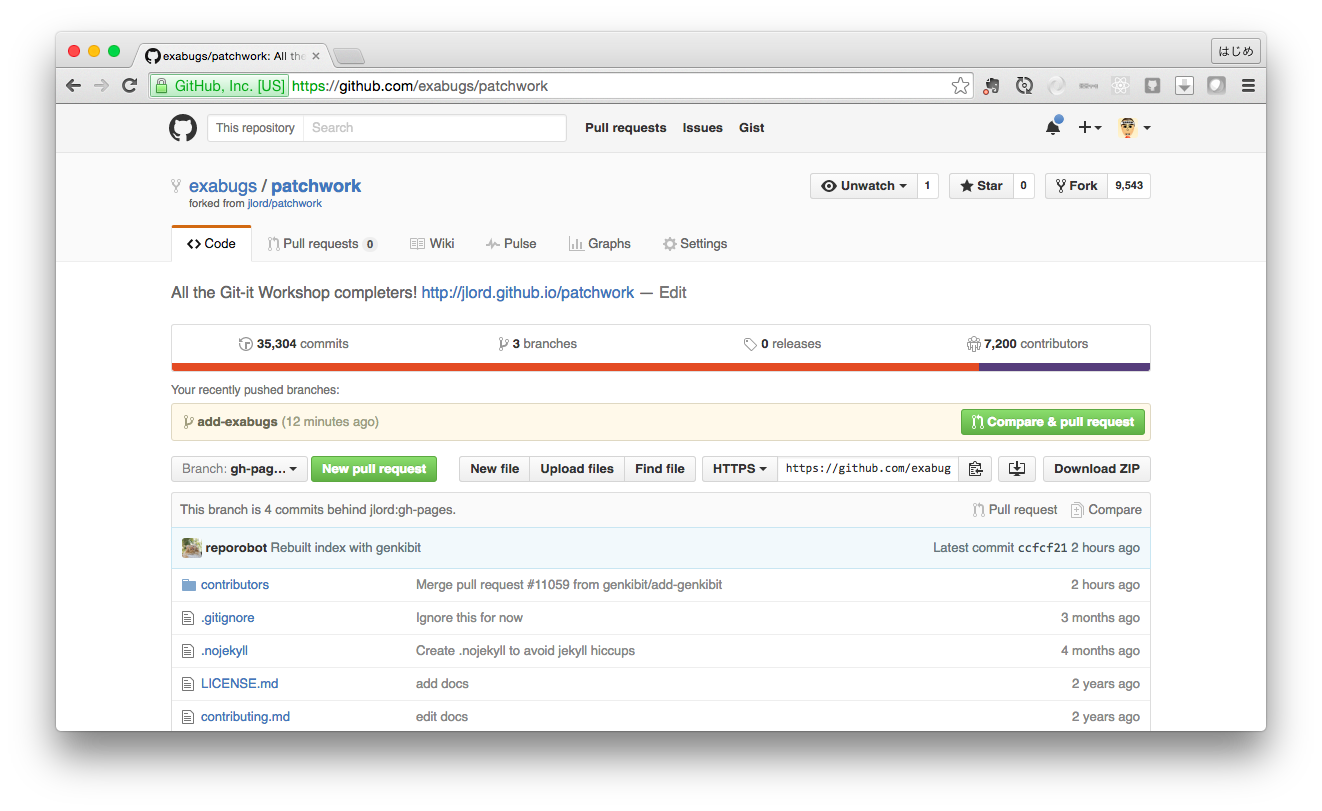Click the language breakdown color bar
The image size is (1322, 811).
[x=661, y=367]
